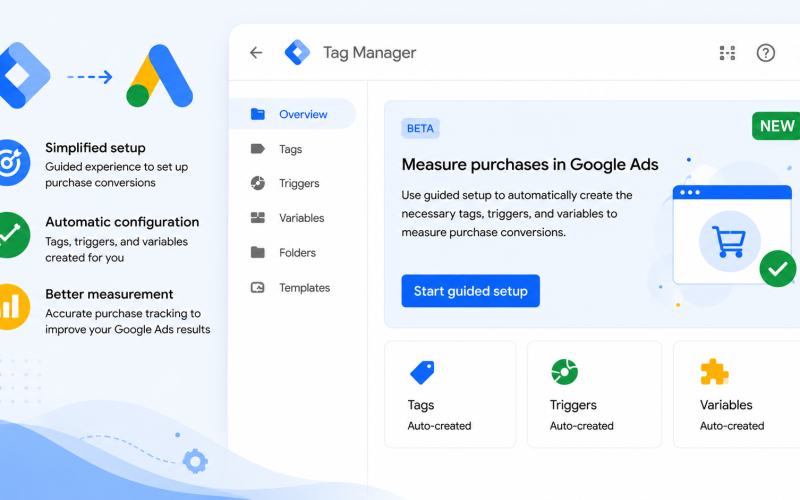Click the green checkmark badge on cart illustration
Screen dimensions: 800x500
(x=778, y=268)
